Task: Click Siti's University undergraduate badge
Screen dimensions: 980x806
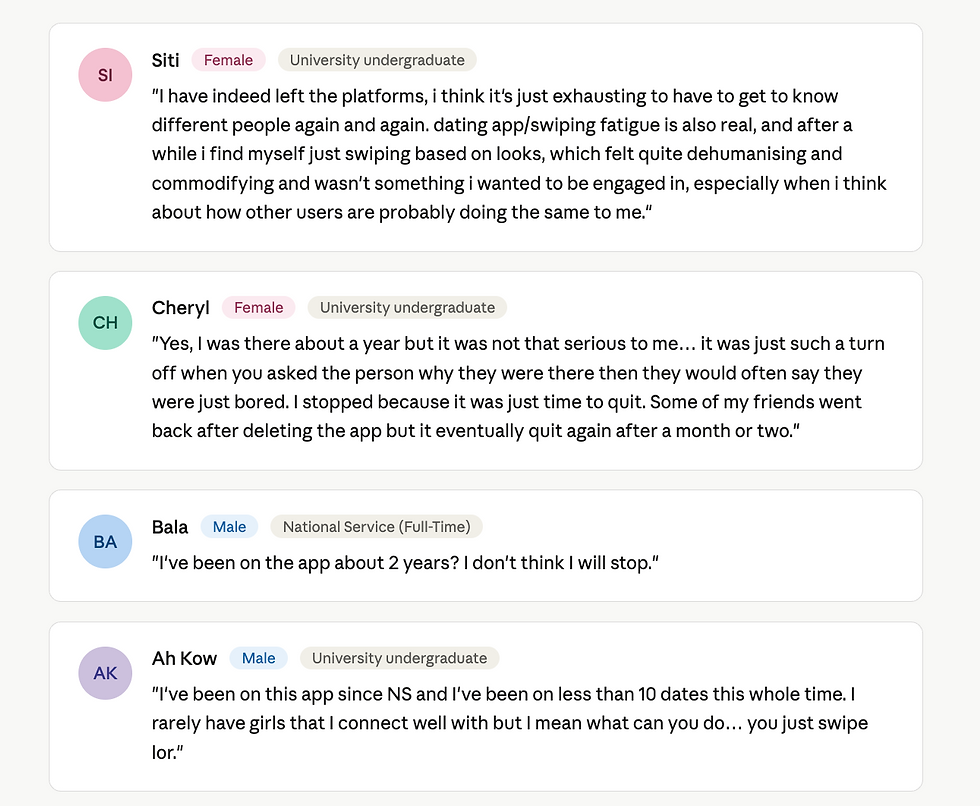Action: click(x=377, y=60)
